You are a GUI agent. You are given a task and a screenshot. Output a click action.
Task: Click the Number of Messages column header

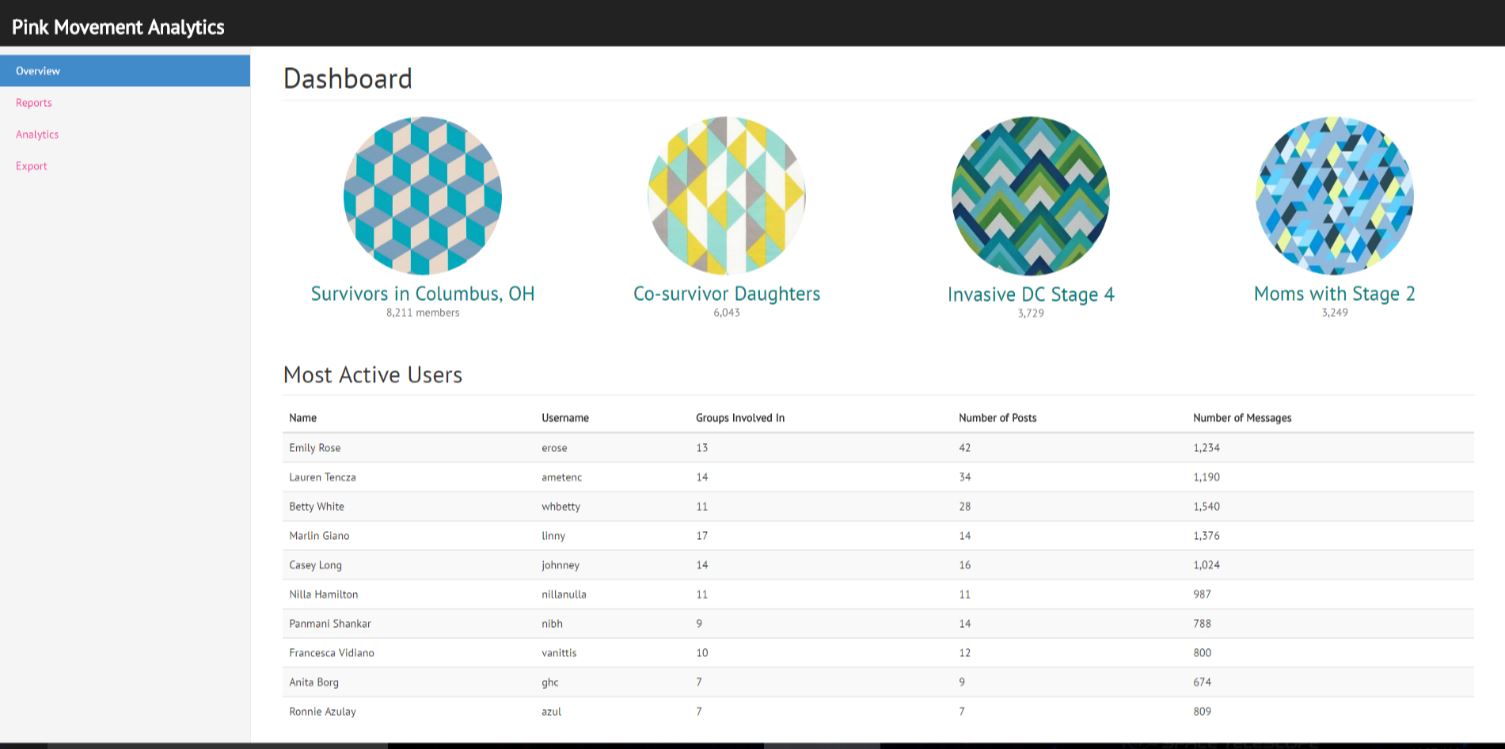tap(1242, 418)
